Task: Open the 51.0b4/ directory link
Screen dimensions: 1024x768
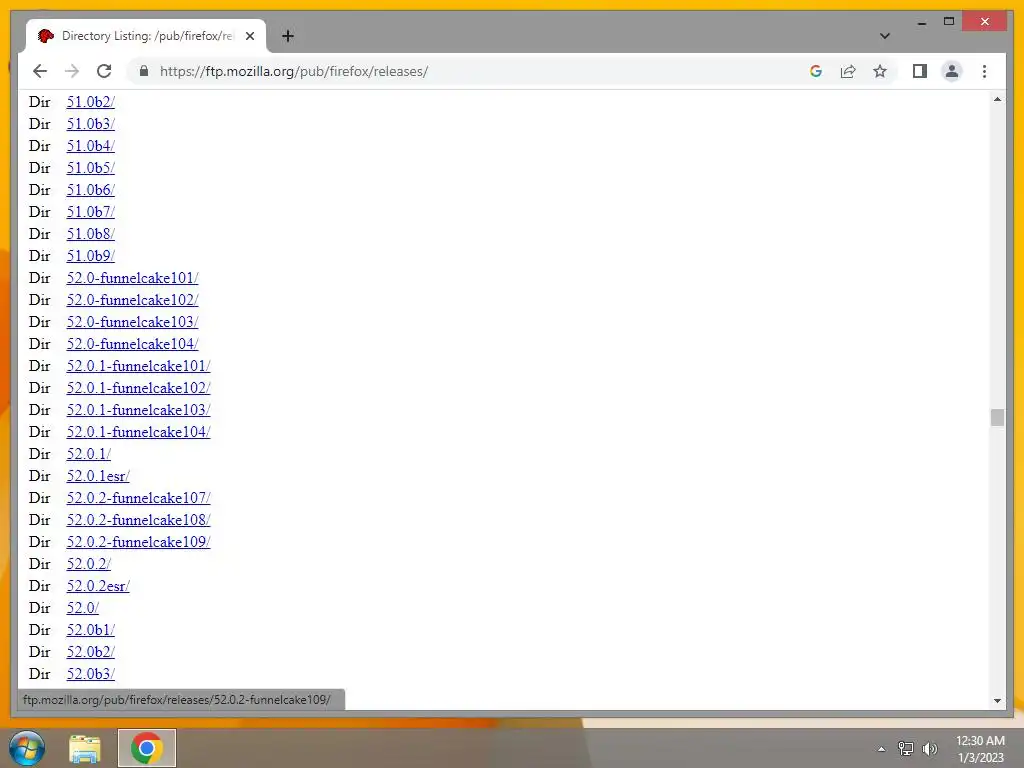Action: click(x=90, y=146)
